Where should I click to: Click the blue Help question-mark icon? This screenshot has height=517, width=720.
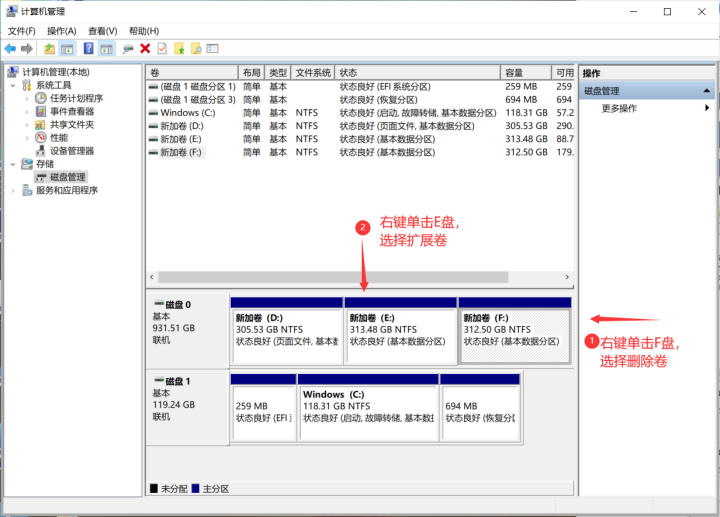tap(89, 48)
